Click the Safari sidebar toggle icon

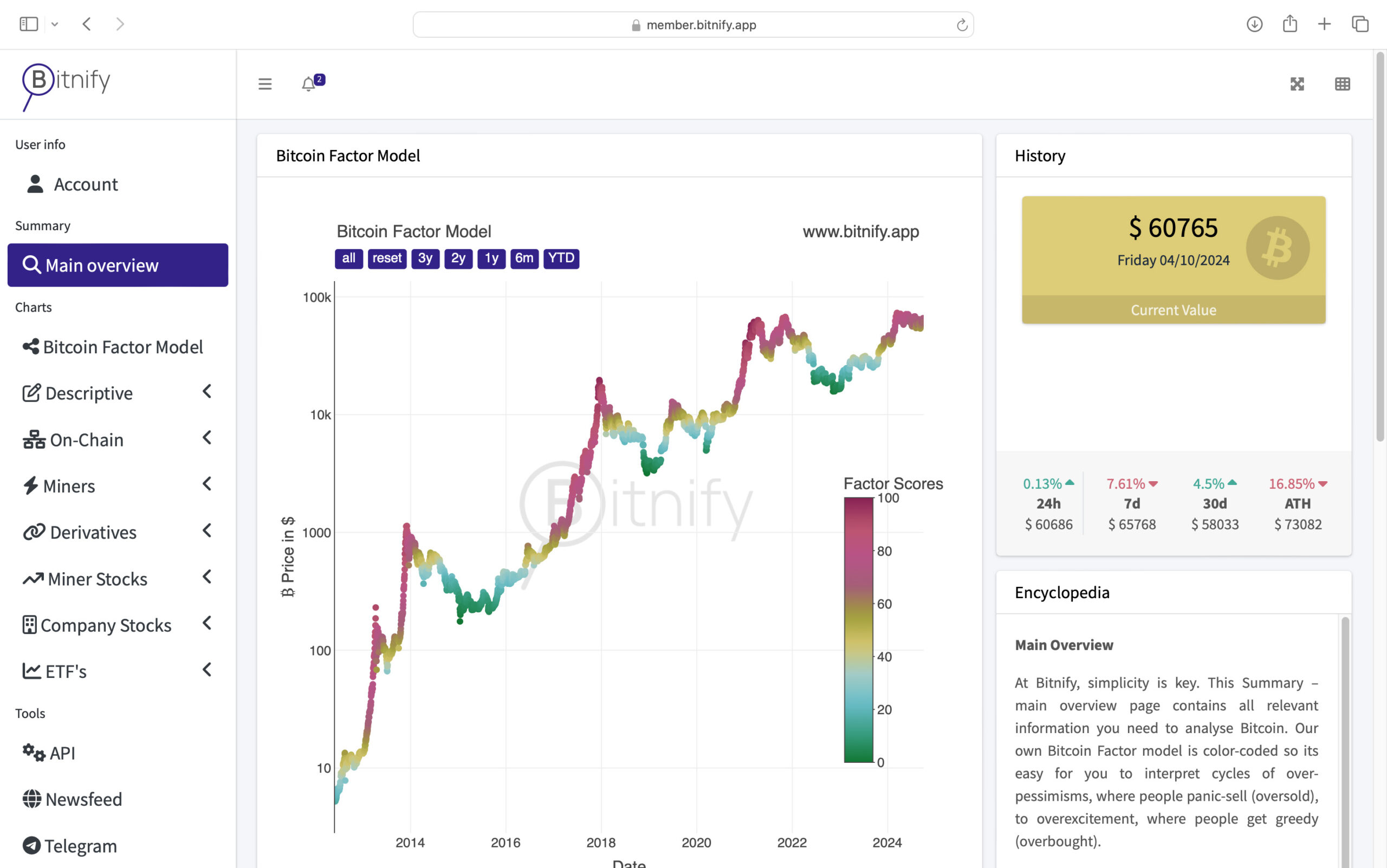pos(29,24)
